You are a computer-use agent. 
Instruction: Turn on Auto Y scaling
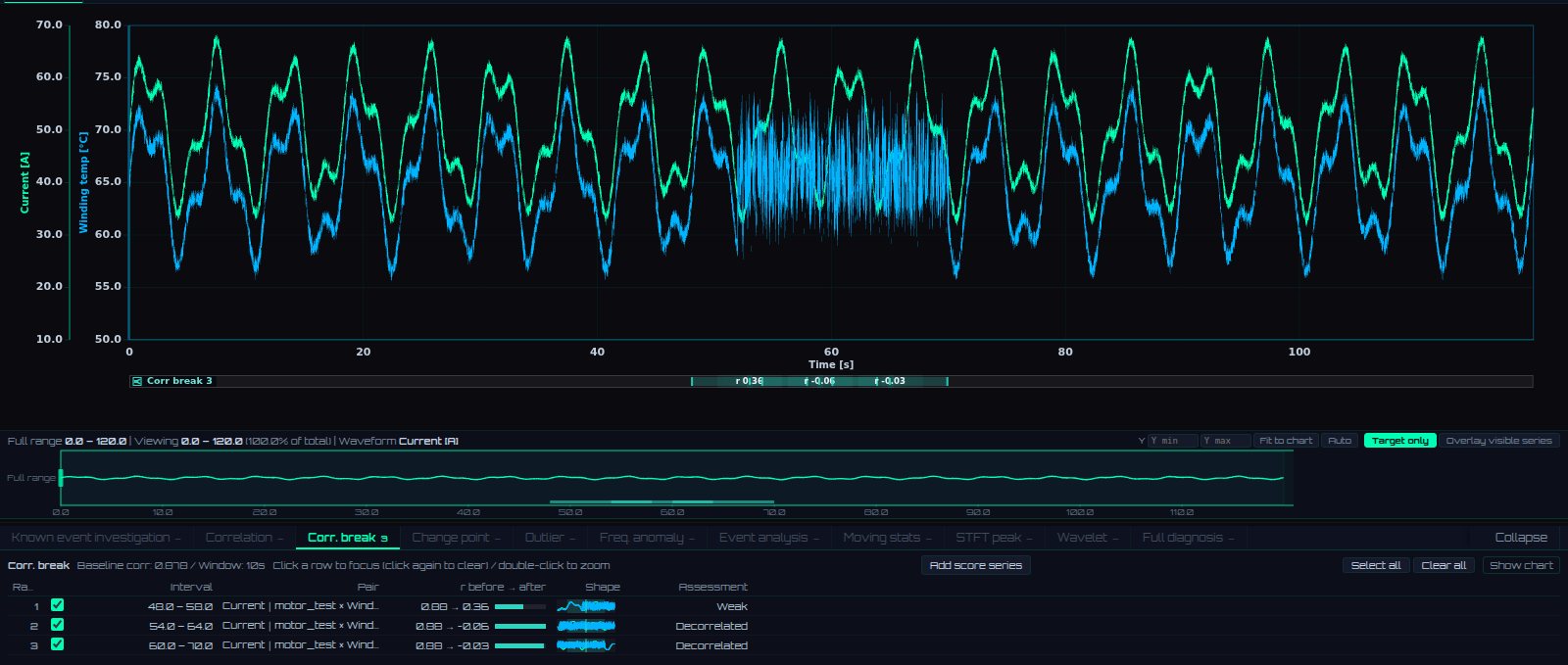(1339, 441)
